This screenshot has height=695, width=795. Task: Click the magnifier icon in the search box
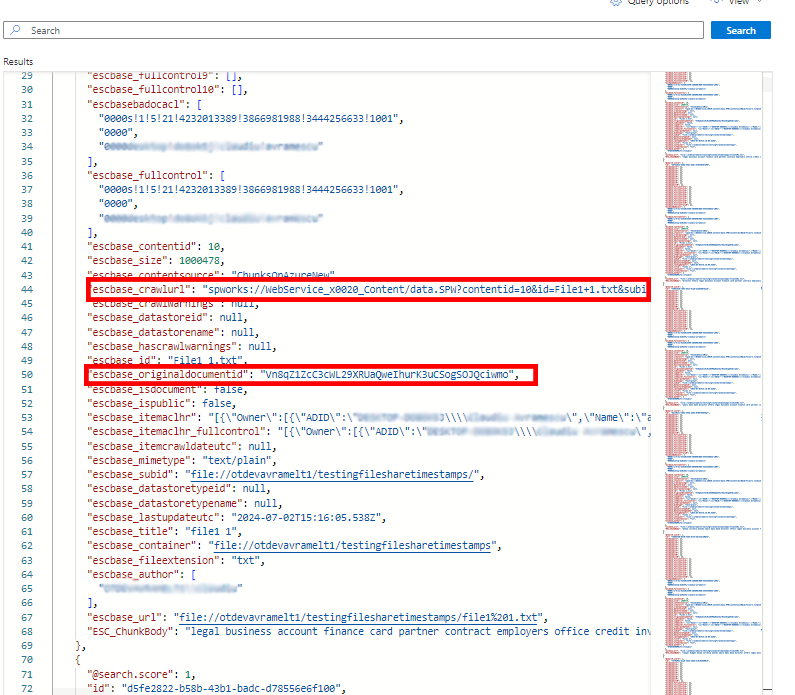(17, 31)
